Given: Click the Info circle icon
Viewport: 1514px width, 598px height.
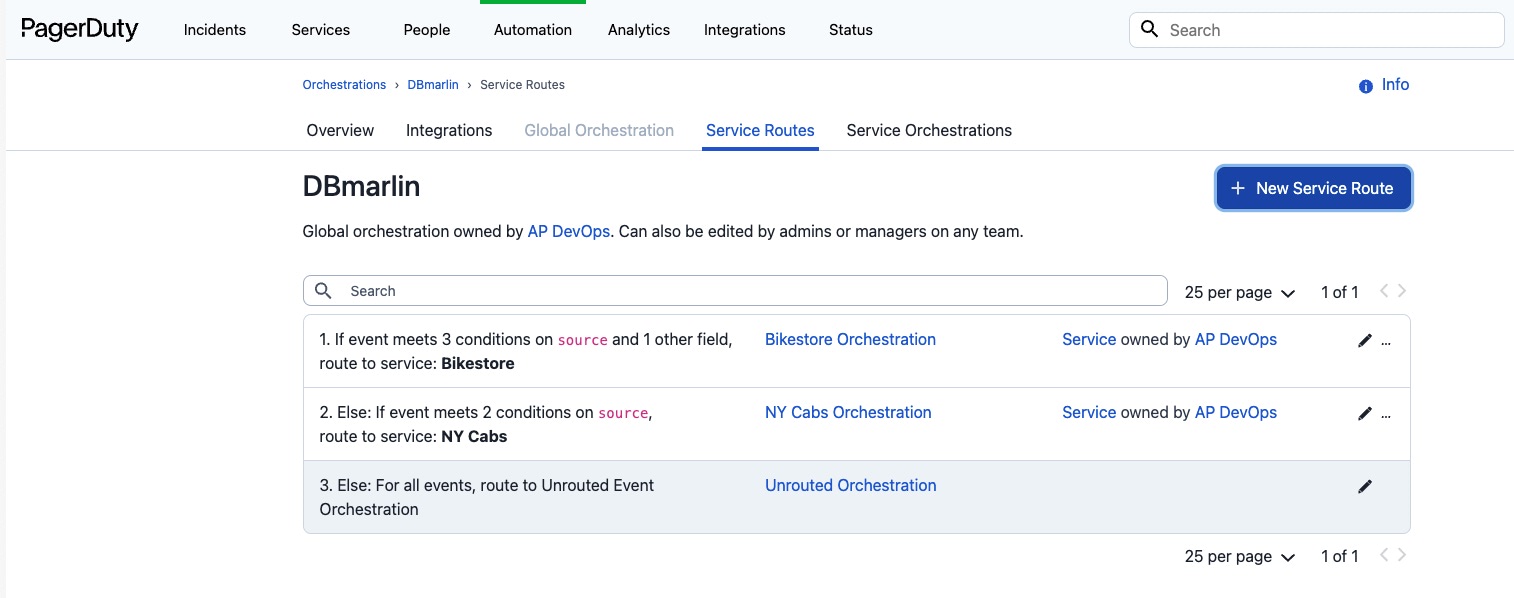Looking at the screenshot, I should click(x=1366, y=86).
